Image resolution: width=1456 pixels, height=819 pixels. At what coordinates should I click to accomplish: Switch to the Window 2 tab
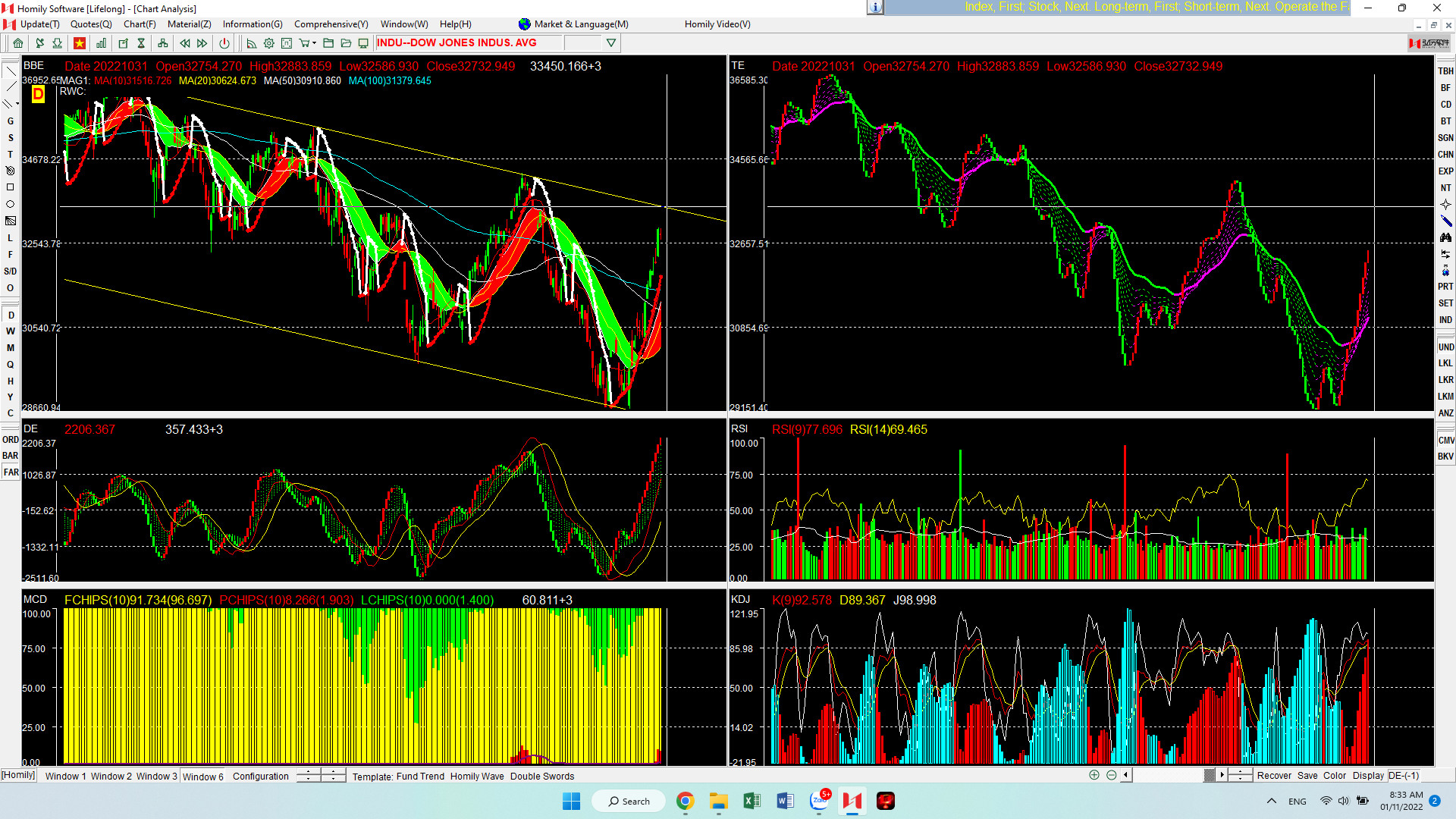(111, 776)
